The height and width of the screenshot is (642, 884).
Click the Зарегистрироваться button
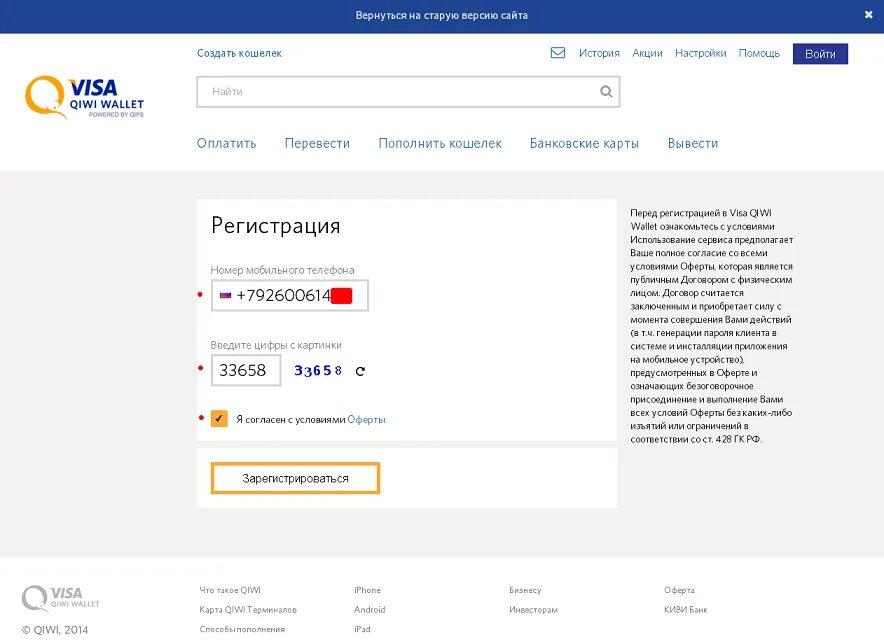click(x=295, y=478)
